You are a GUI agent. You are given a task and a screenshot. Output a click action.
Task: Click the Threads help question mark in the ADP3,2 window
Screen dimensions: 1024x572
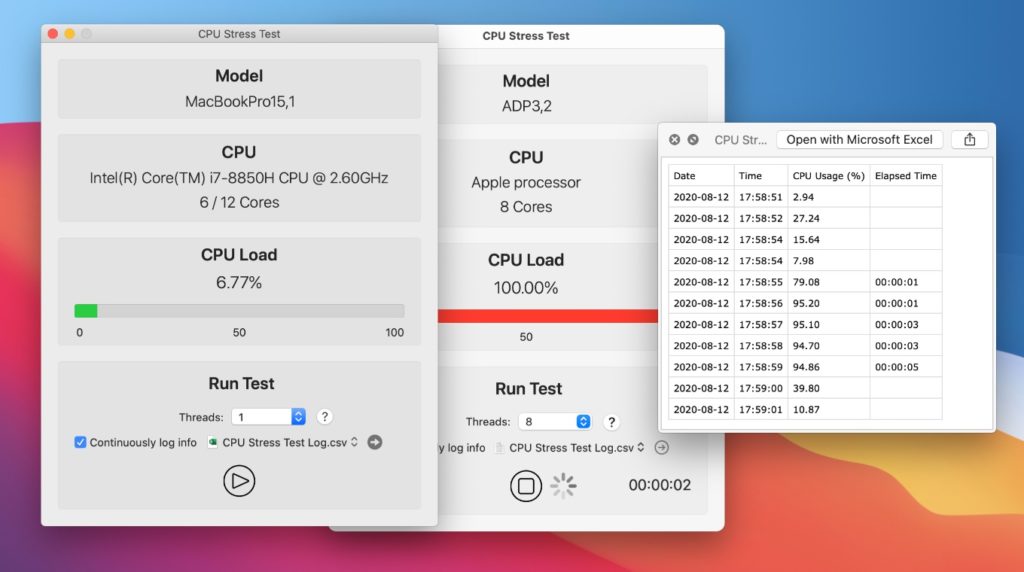611,422
